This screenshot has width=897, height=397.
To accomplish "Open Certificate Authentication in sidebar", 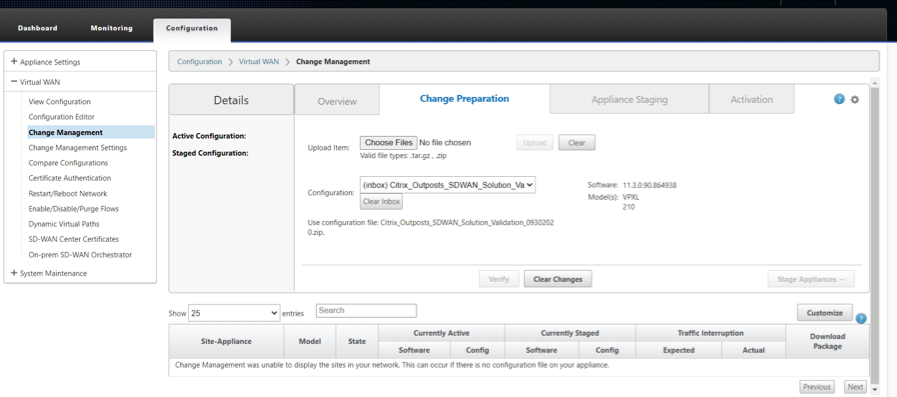I will tap(70, 178).
